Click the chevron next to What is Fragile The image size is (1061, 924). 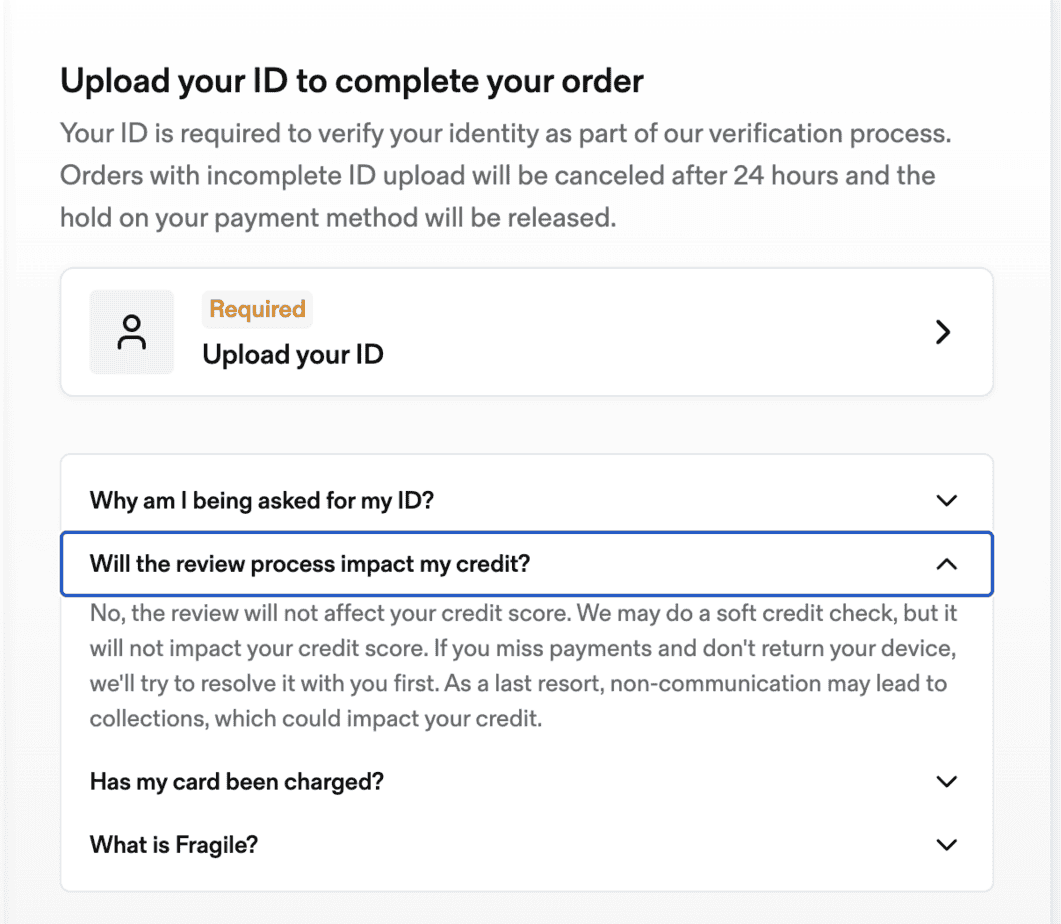[x=946, y=845]
